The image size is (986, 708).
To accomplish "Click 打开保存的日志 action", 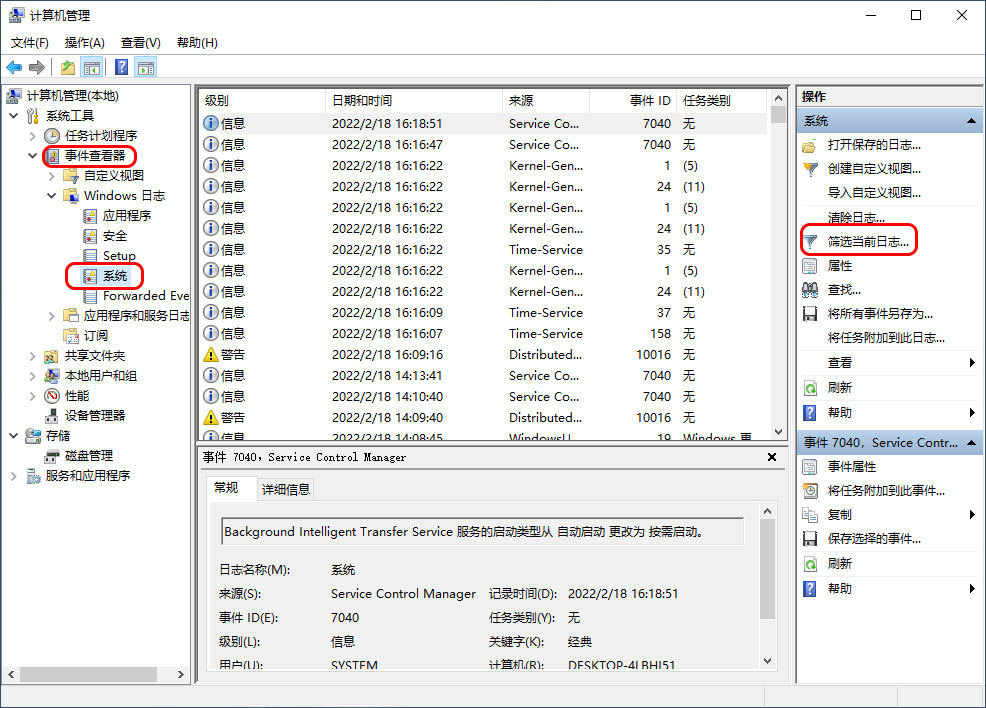I will 874,145.
